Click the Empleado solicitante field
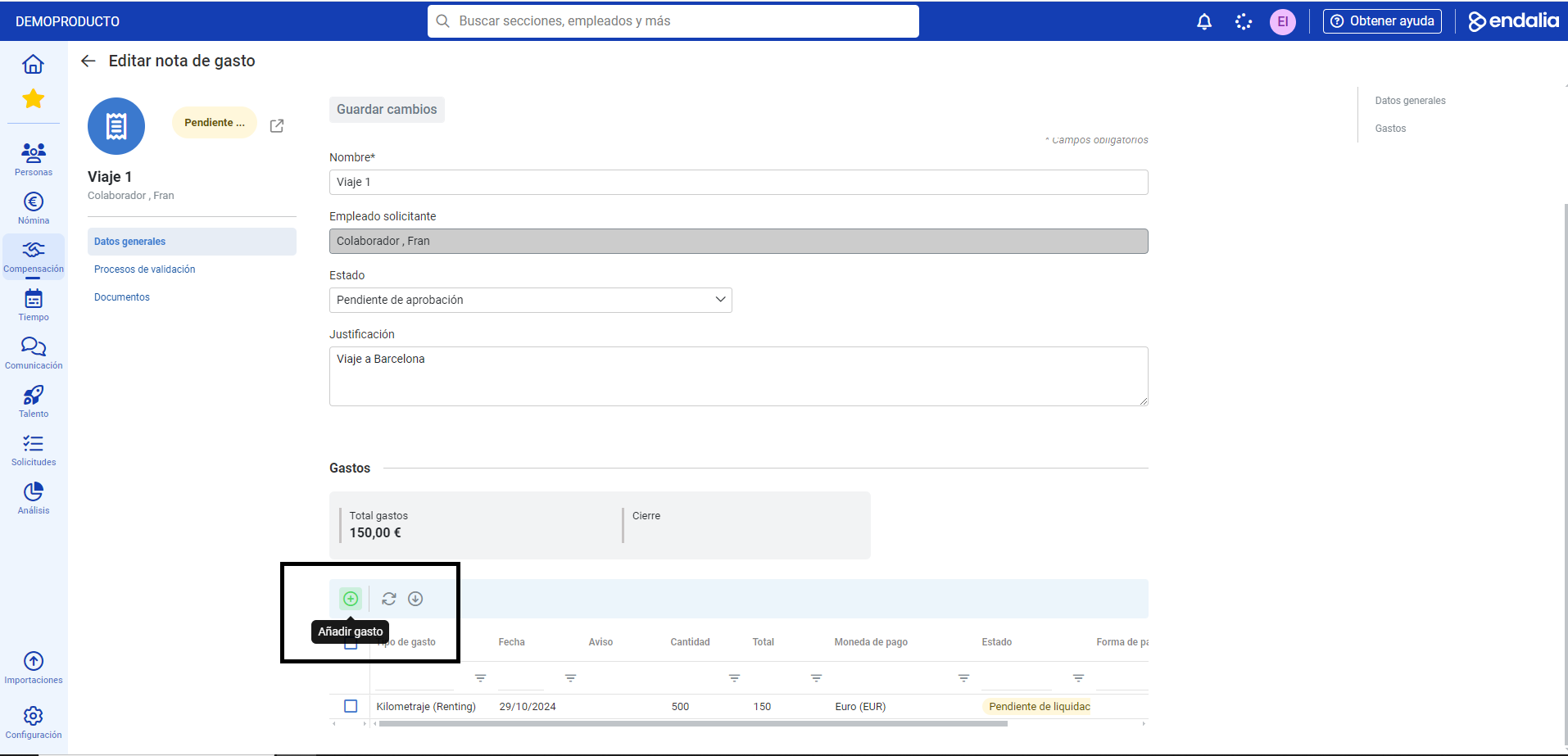1568x756 pixels. pyautogui.click(x=738, y=241)
